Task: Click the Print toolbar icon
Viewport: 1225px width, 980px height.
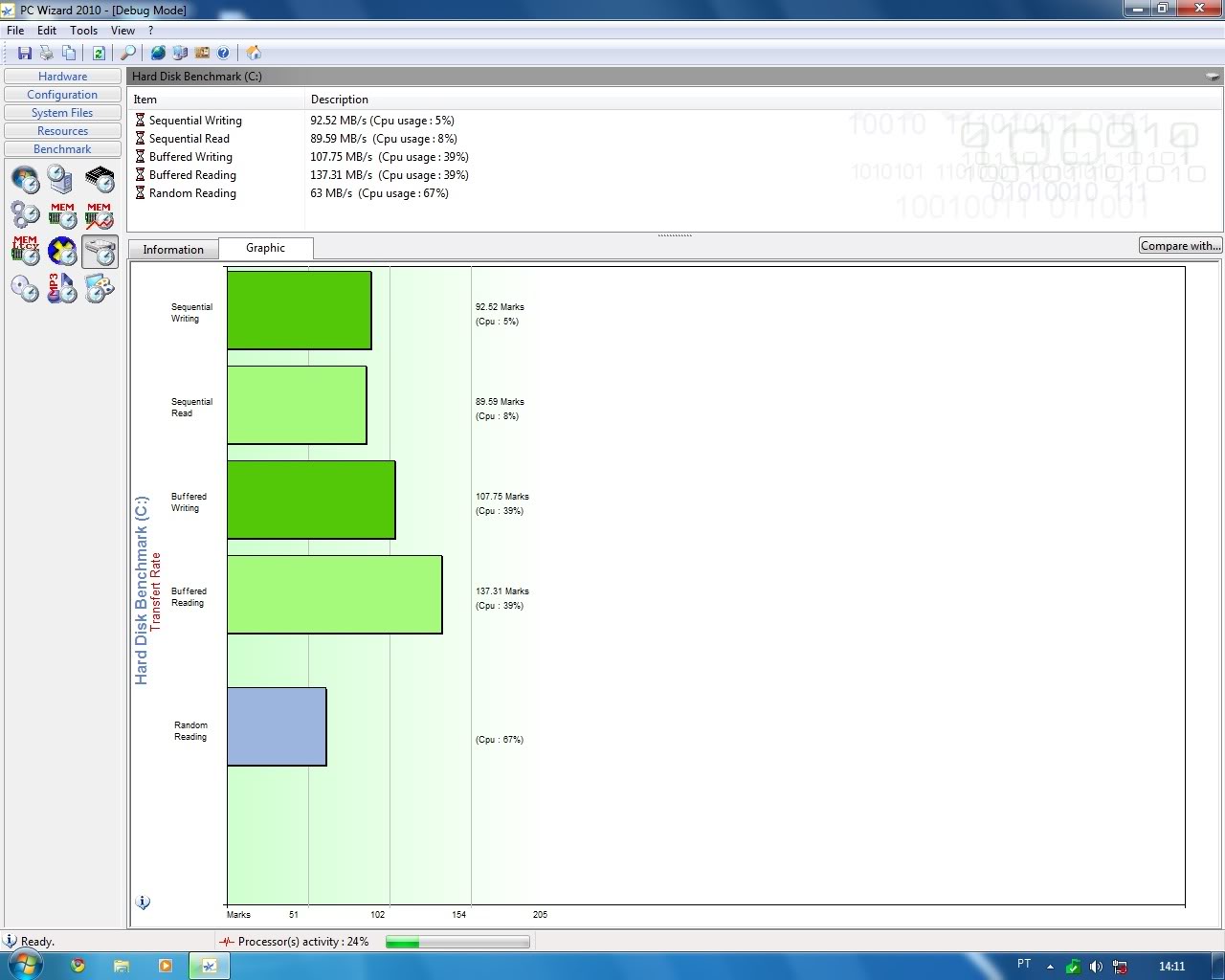Action: (x=46, y=53)
